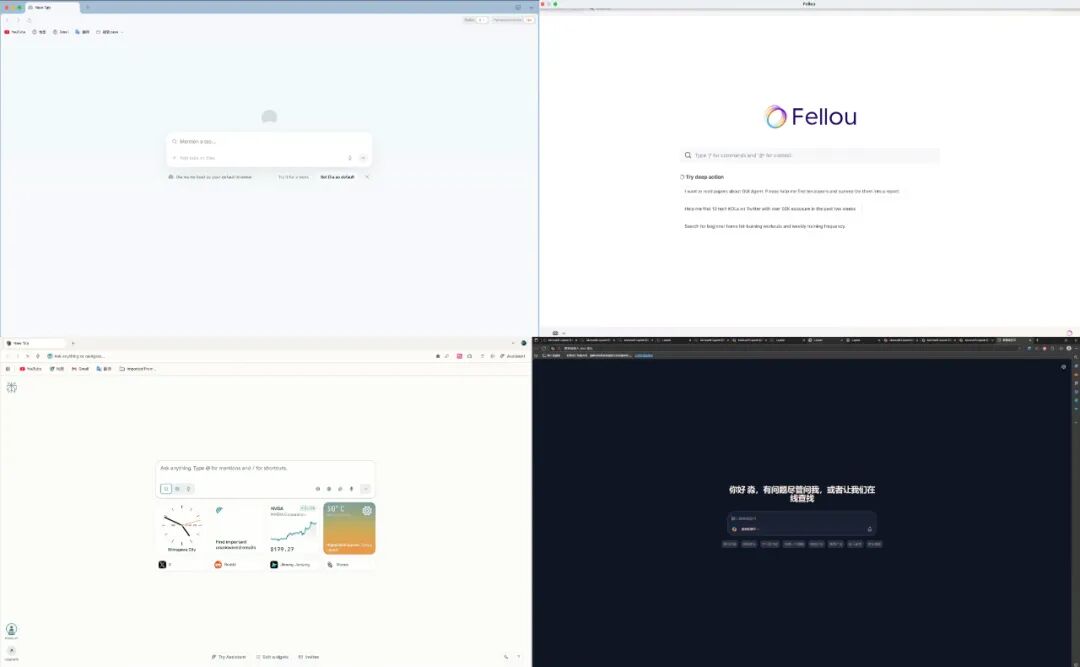Click the 'Try deep action' label in Fellou
Screen dimensions: 1080x667
click(704, 177)
